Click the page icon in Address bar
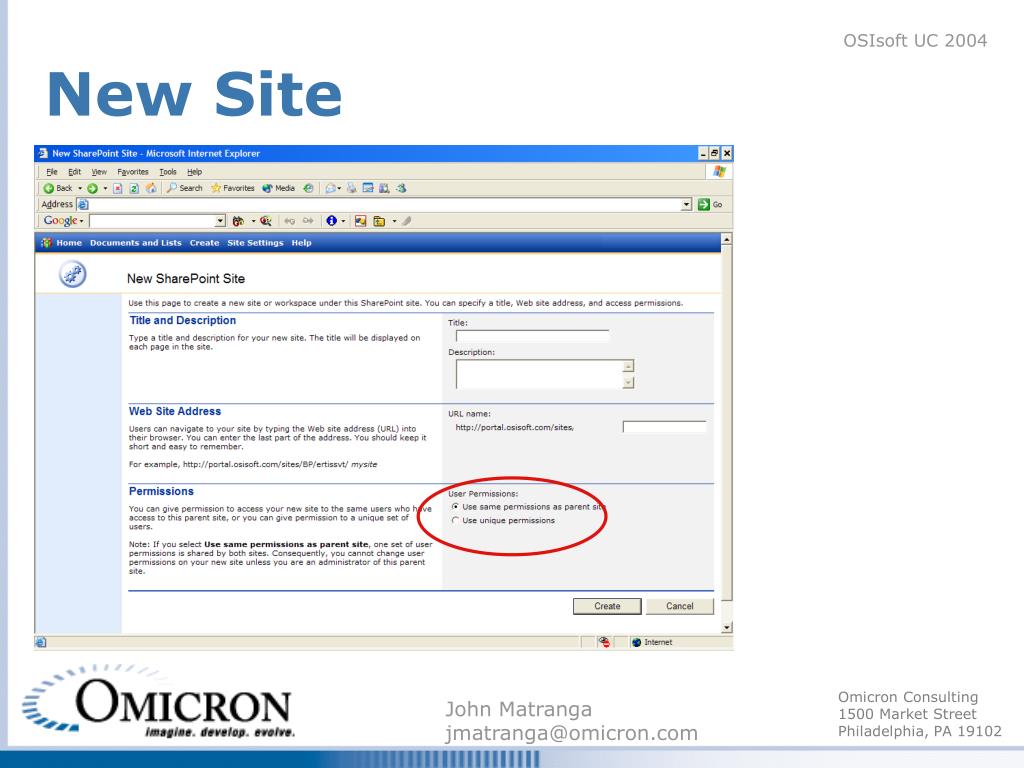Screen dimensions: 1024x768 point(83,204)
